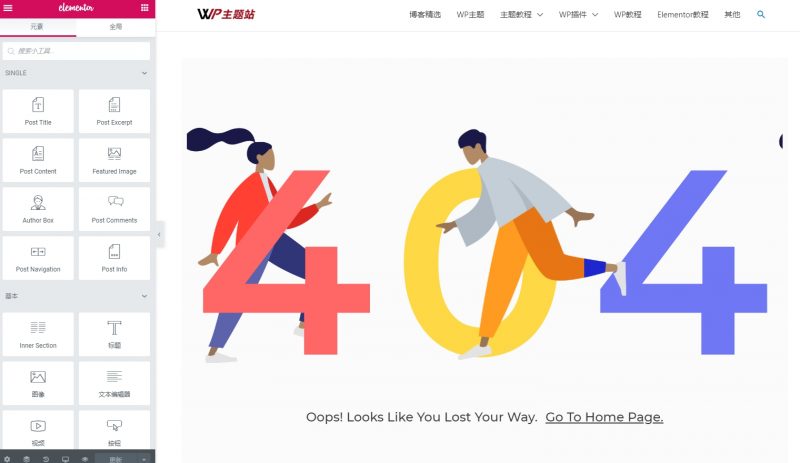Open the widgets grid icon in header
This screenshot has width=800, height=463.
[x=145, y=8]
